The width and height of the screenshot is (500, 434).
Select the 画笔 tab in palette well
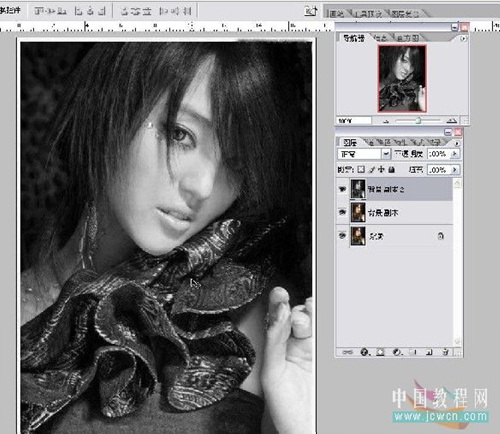pyautogui.click(x=336, y=14)
